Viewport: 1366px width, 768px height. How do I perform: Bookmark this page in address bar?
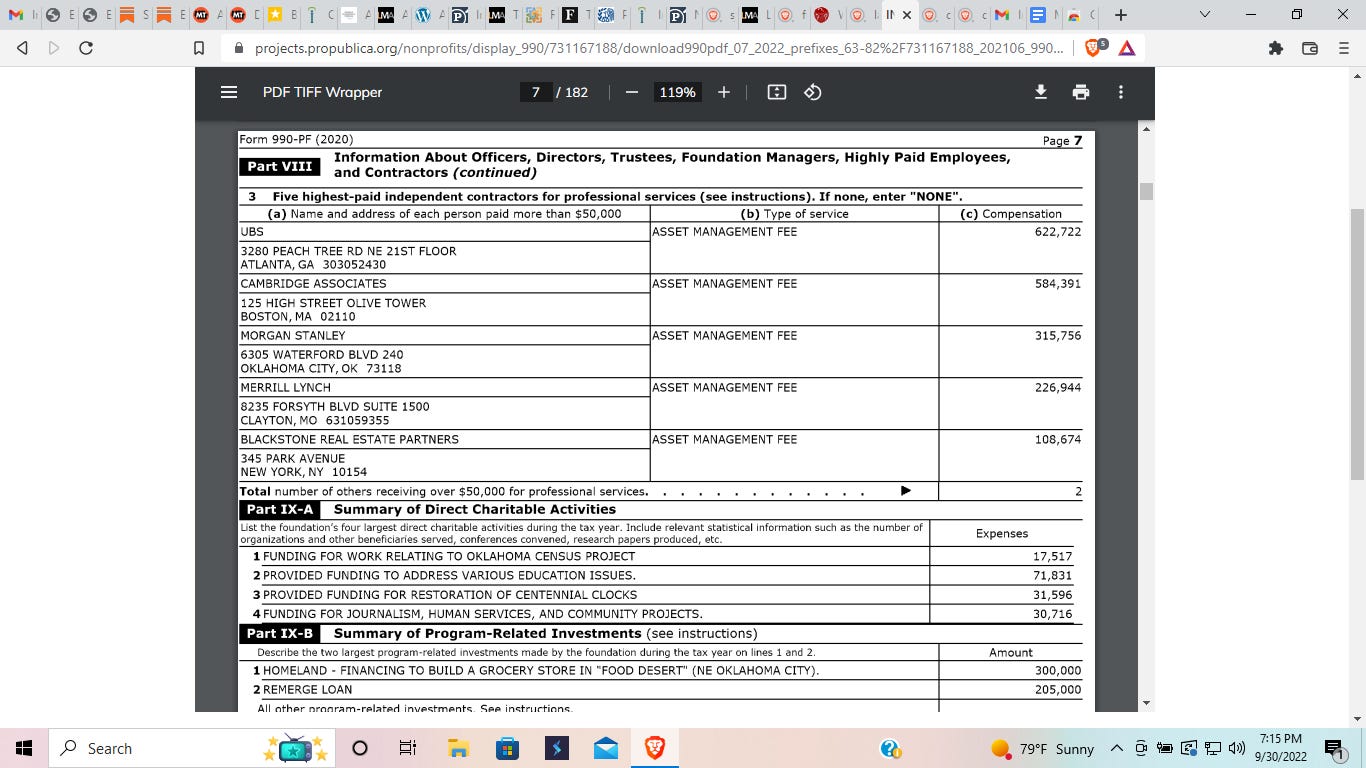click(x=199, y=47)
